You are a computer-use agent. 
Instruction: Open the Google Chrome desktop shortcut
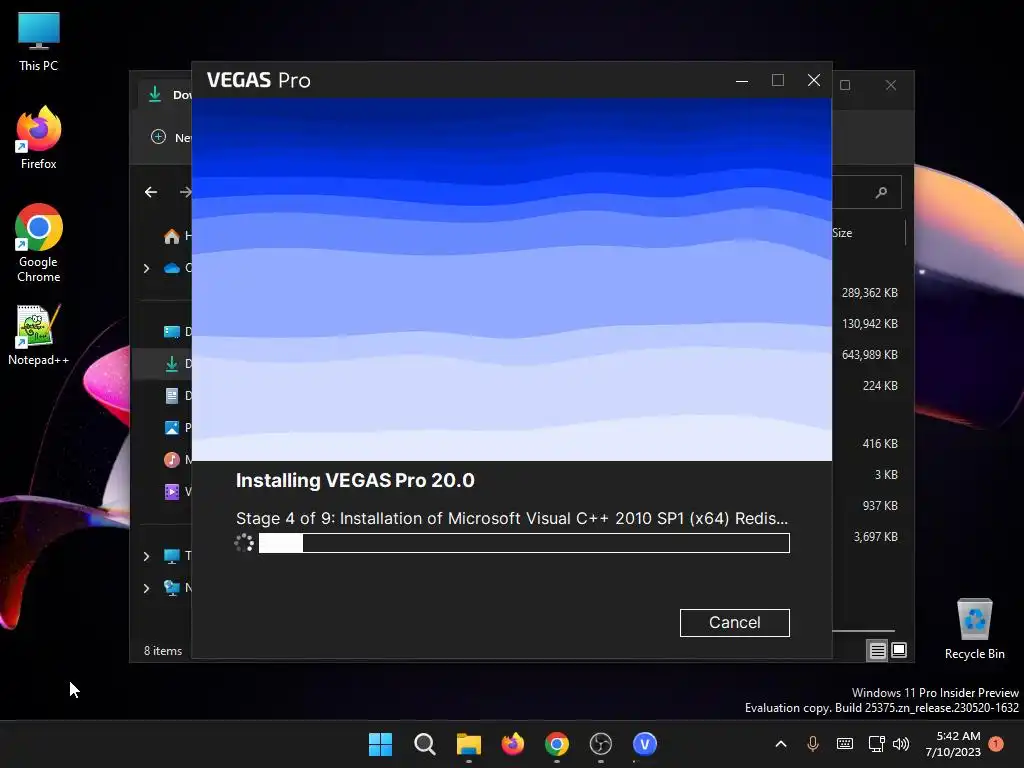pos(39,243)
